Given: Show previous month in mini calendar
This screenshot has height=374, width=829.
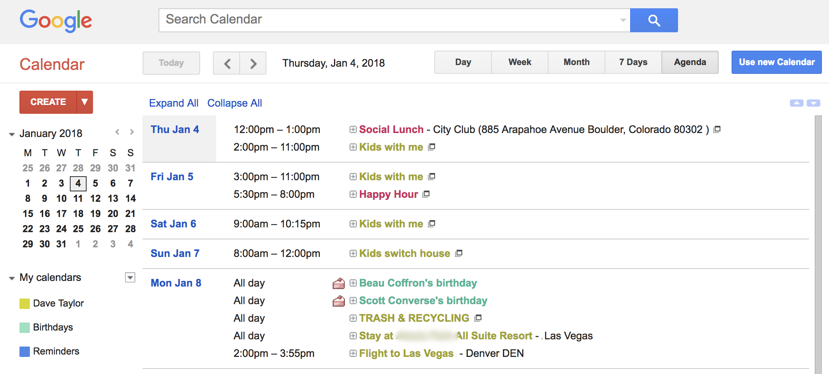Looking at the screenshot, I should pyautogui.click(x=117, y=132).
